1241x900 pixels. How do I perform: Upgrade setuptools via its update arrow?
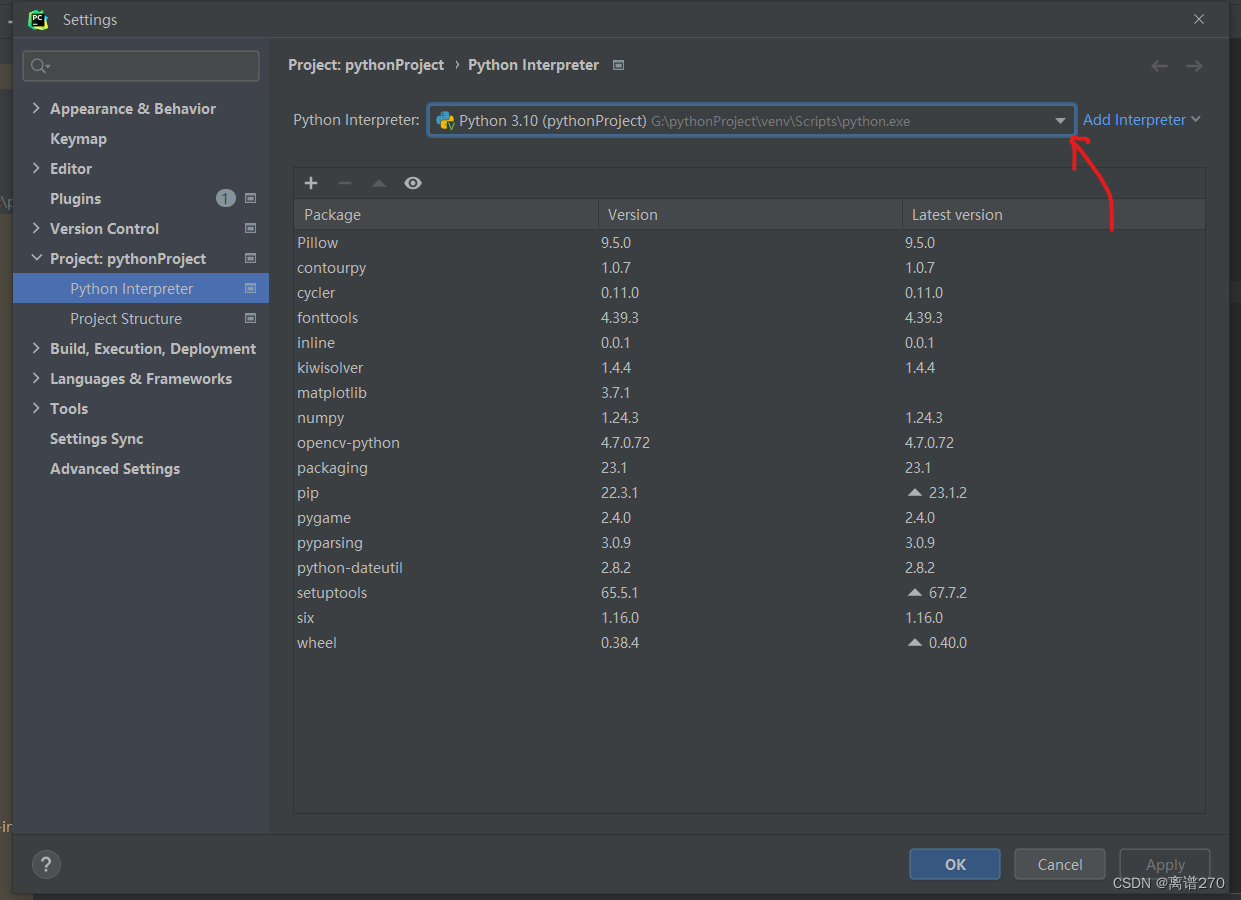click(x=914, y=592)
